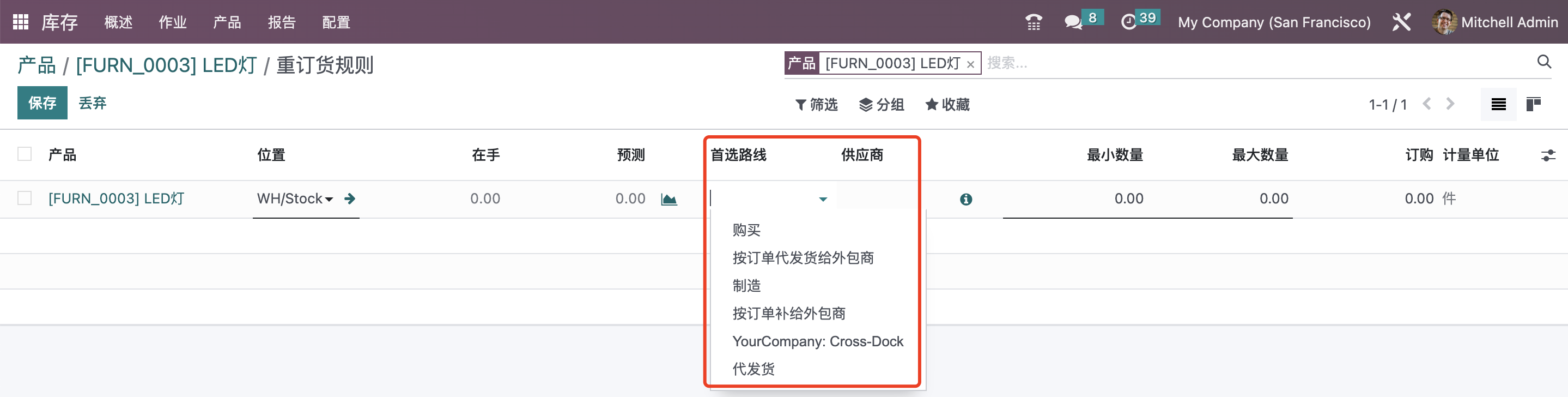Click the 件 unit of measure cell
The height and width of the screenshot is (397, 1568).
coord(1449,198)
